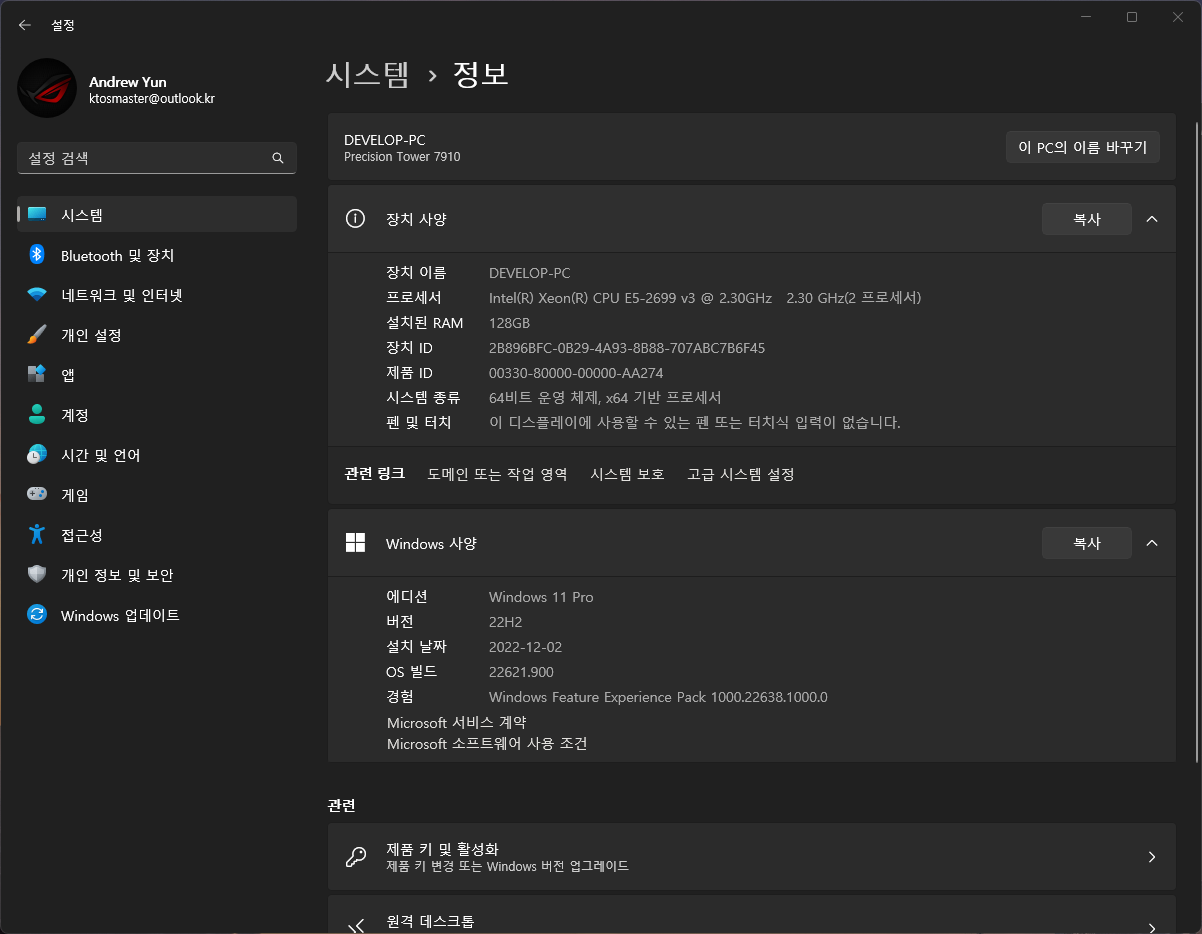Click the 22H2 version value
1202x934 pixels.
tap(506, 622)
